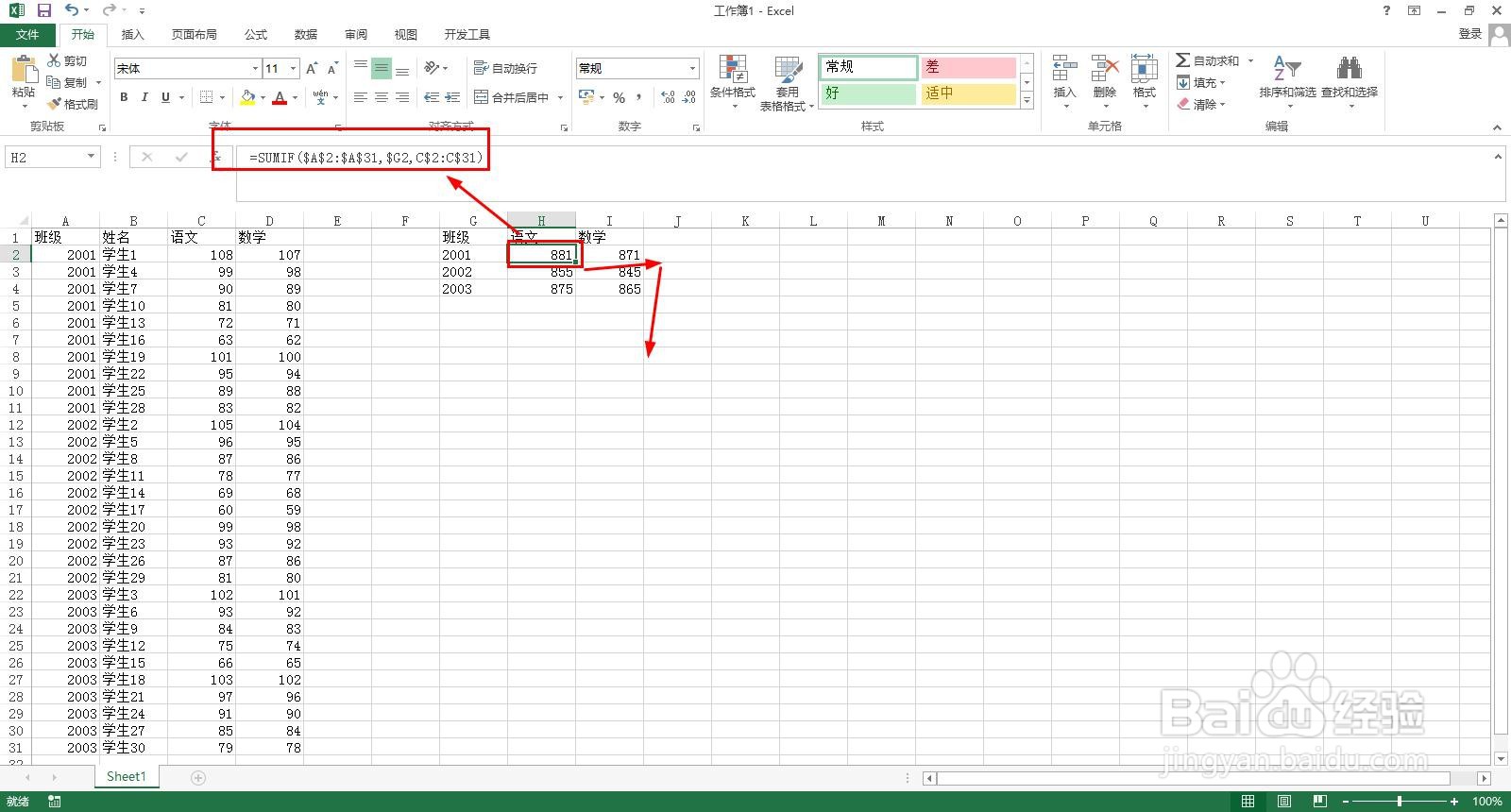Apply right text alignment

click(402, 96)
